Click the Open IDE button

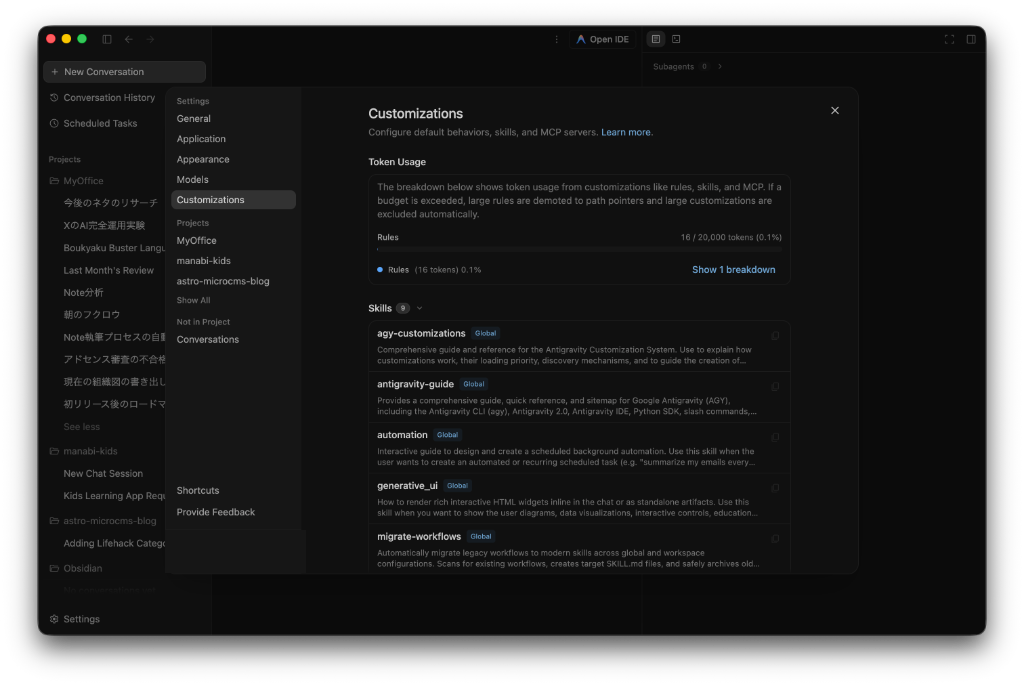tap(602, 39)
